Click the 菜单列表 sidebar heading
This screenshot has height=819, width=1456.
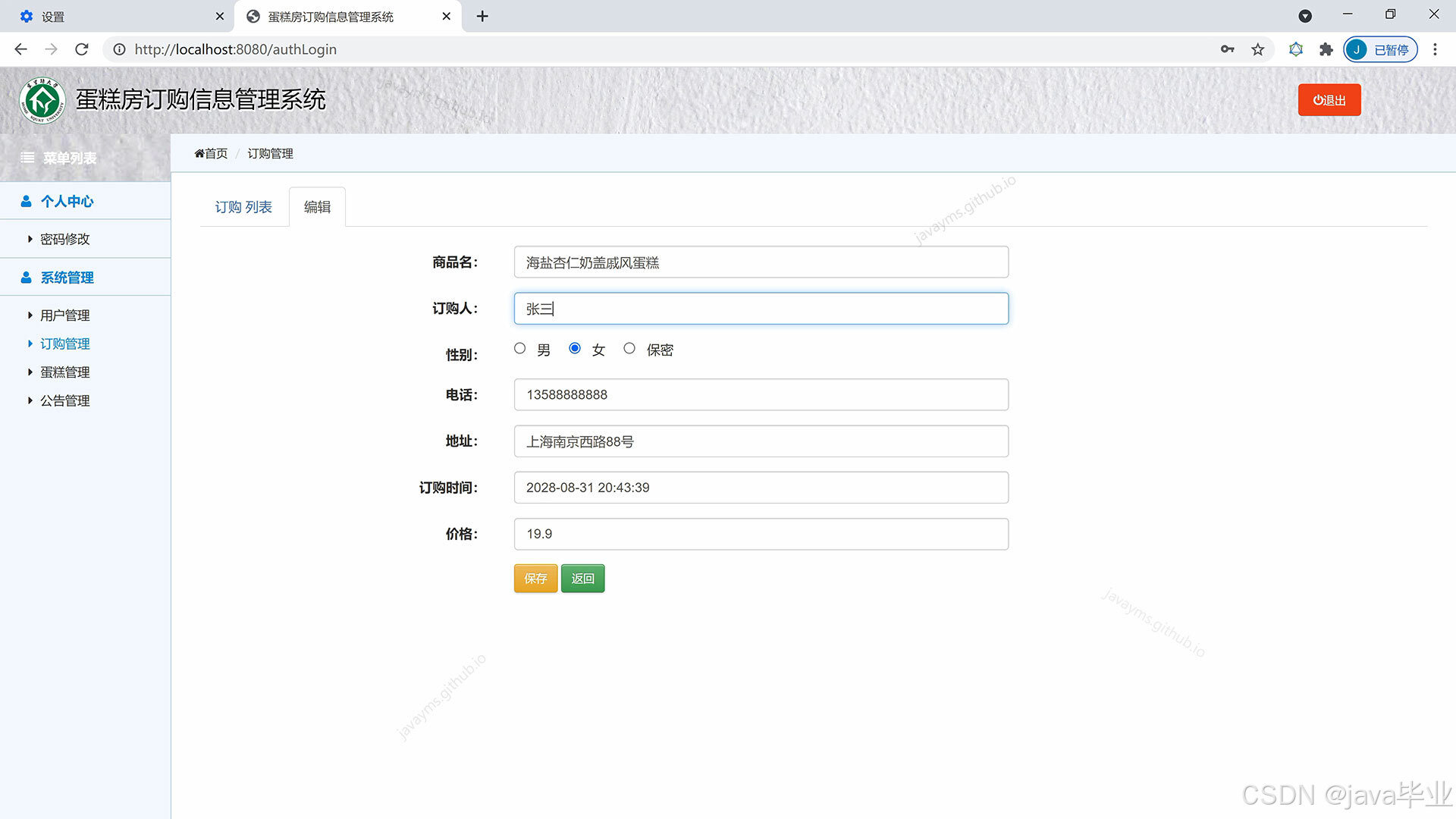tap(70, 158)
